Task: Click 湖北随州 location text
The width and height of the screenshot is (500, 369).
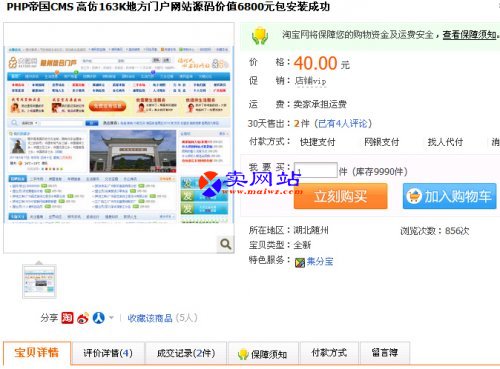Action: [311, 230]
